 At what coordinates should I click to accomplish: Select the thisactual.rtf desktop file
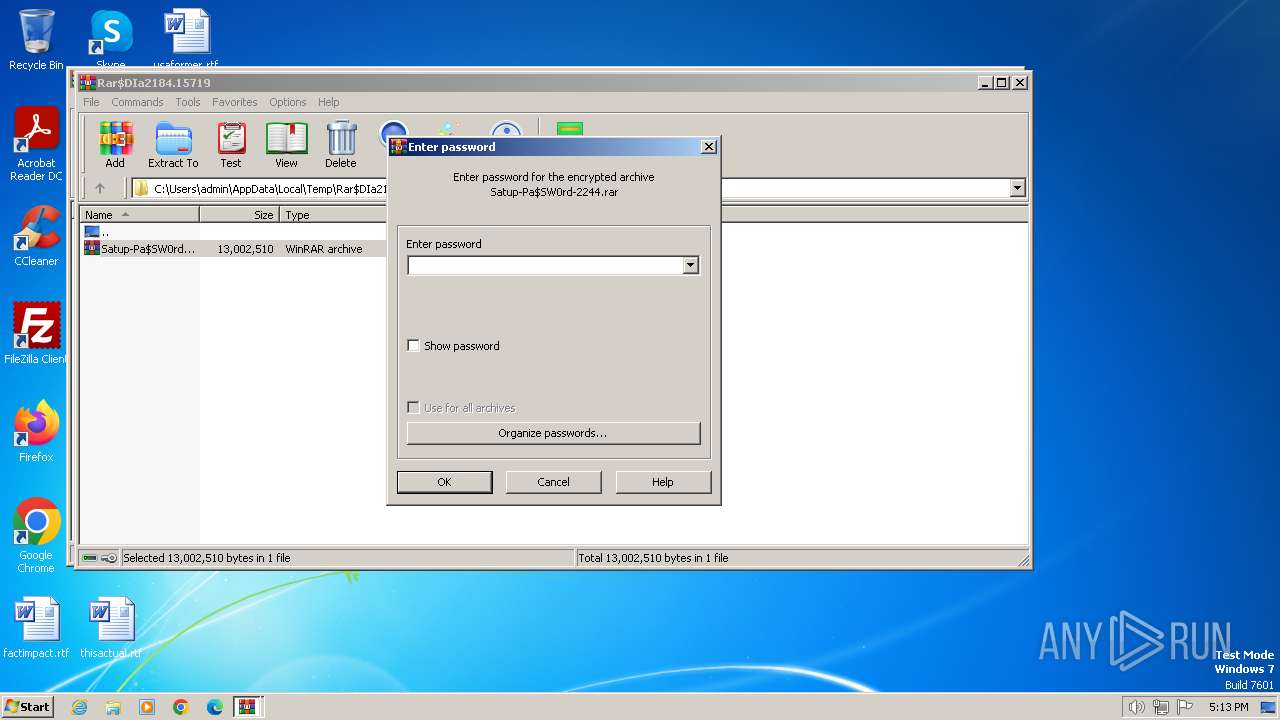point(110,627)
